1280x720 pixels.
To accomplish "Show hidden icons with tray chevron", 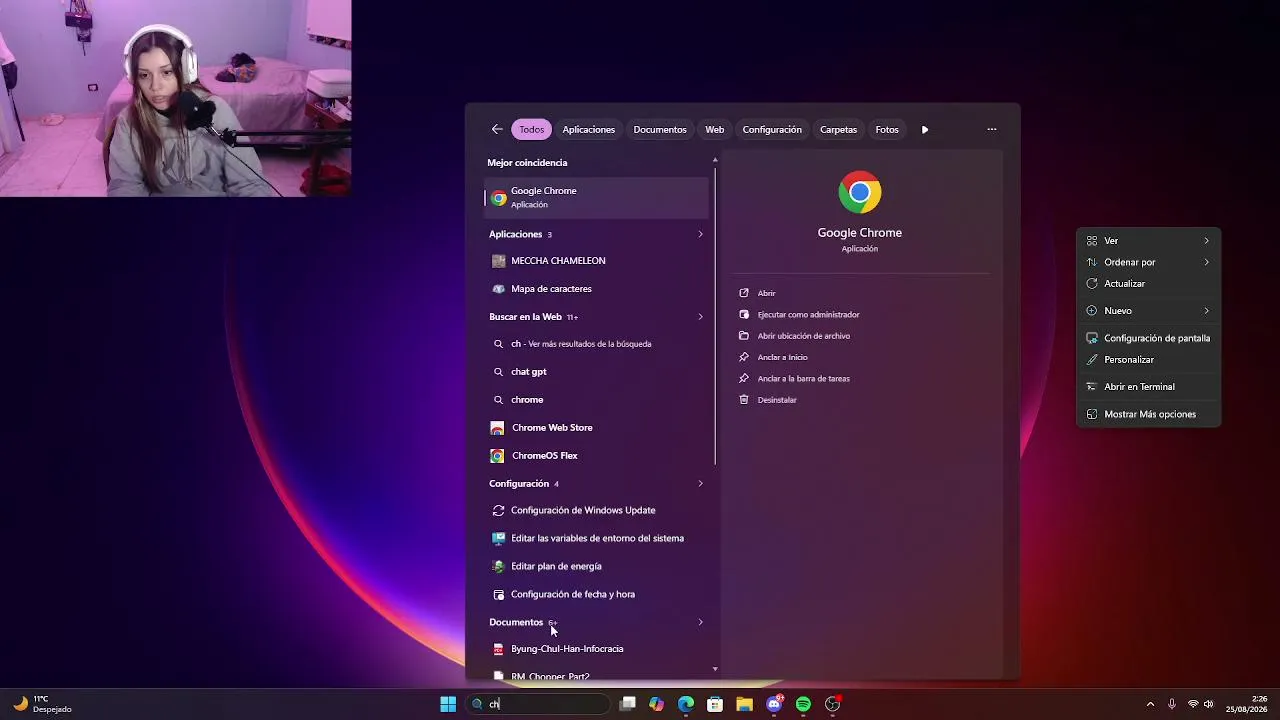I will [1150, 704].
